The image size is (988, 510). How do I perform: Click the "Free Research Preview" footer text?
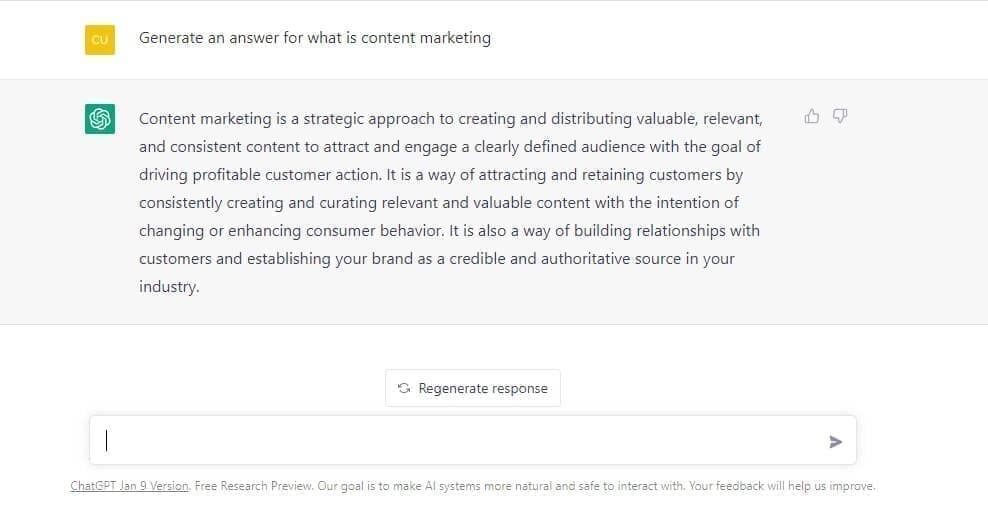pyautogui.click(x=253, y=486)
